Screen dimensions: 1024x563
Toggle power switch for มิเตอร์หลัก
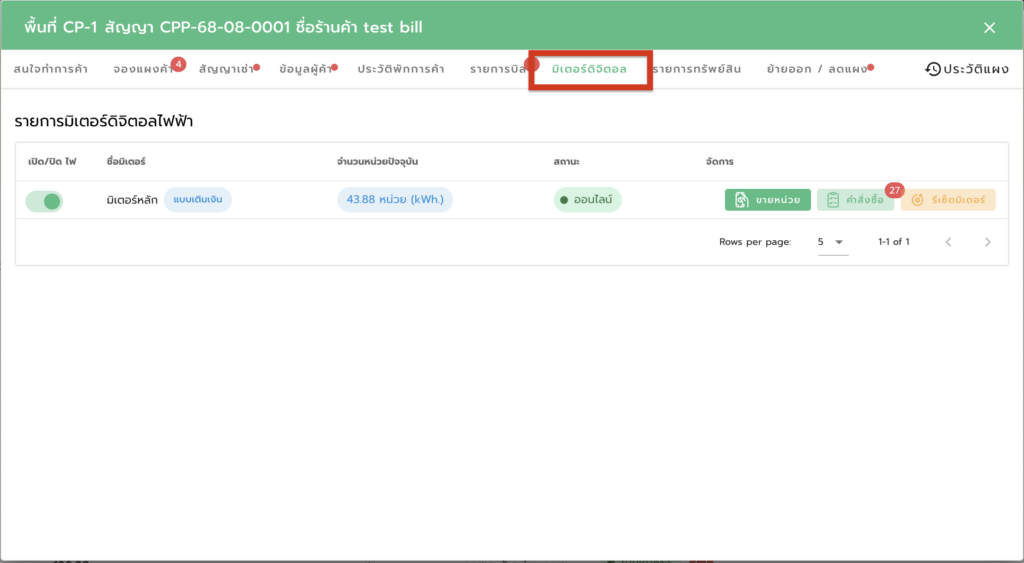(x=44, y=201)
